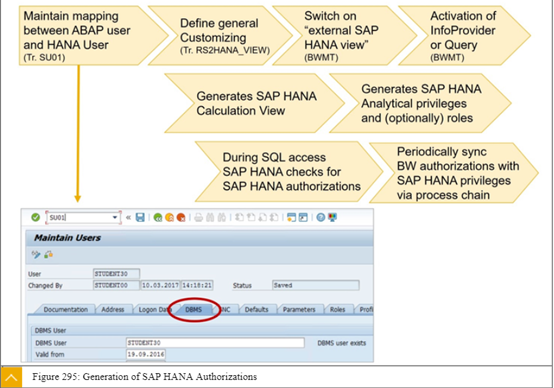Go back with the green Back icon
Image resolution: width=554 pixels, height=388 pixels.
[x=158, y=217]
